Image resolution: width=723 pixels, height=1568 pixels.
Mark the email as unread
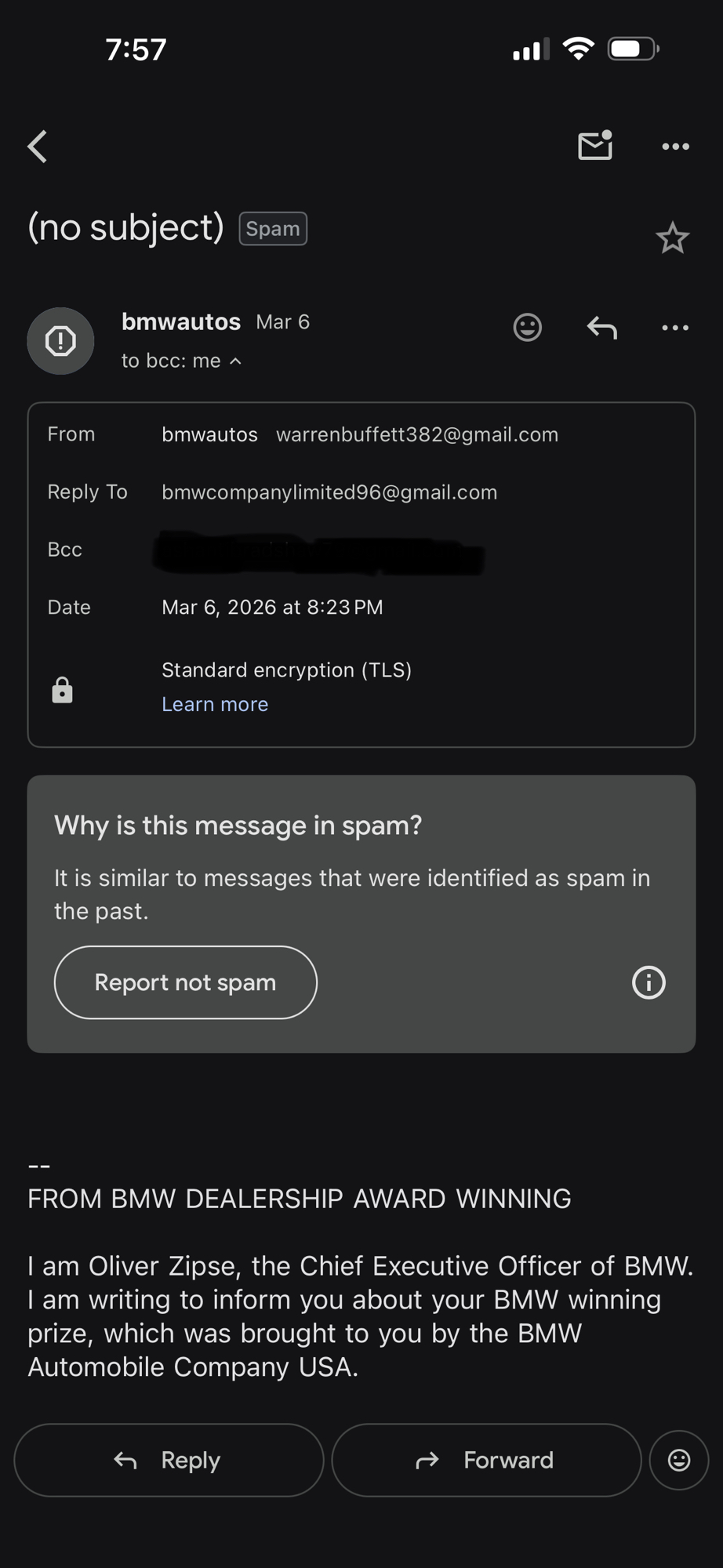[x=595, y=146]
